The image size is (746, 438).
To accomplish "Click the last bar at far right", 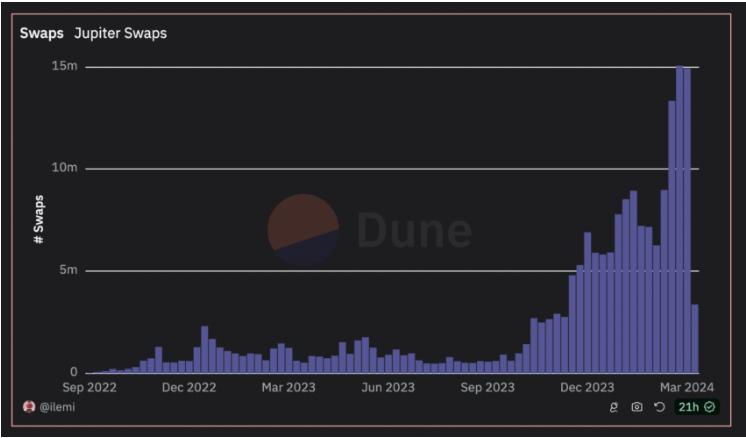I will [695, 339].
